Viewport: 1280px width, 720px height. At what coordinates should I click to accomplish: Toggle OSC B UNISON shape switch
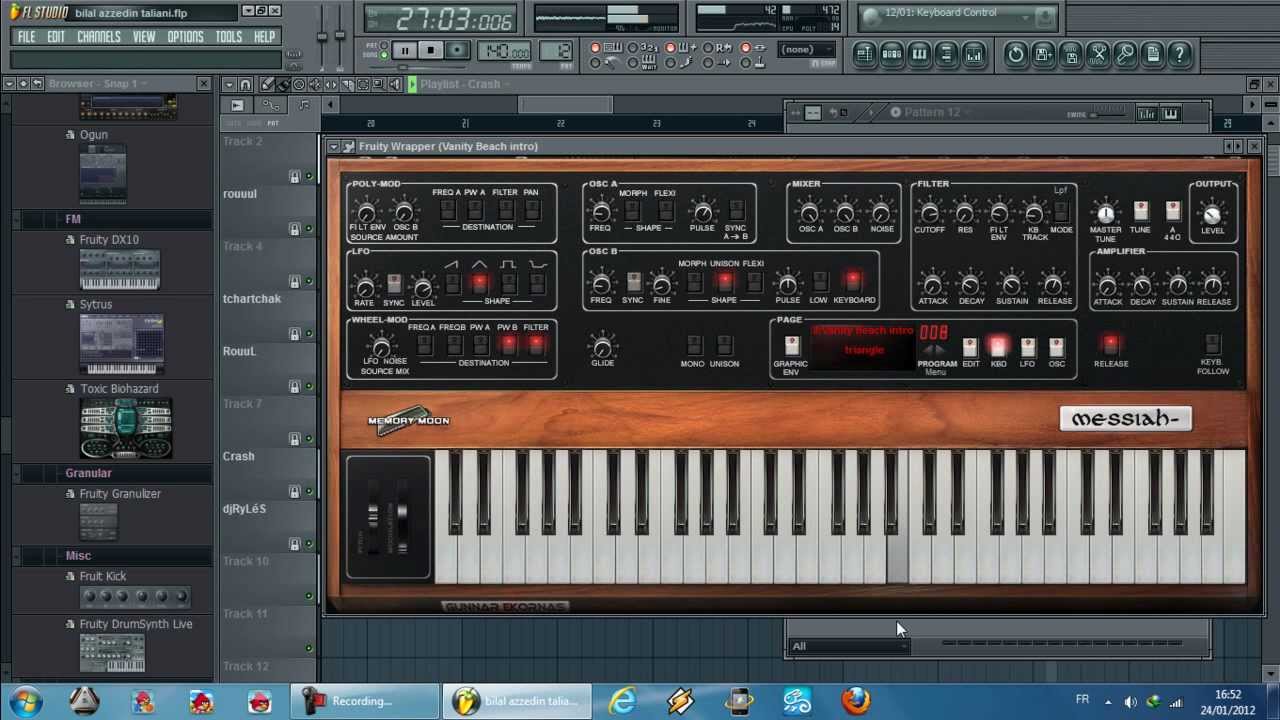pos(724,282)
